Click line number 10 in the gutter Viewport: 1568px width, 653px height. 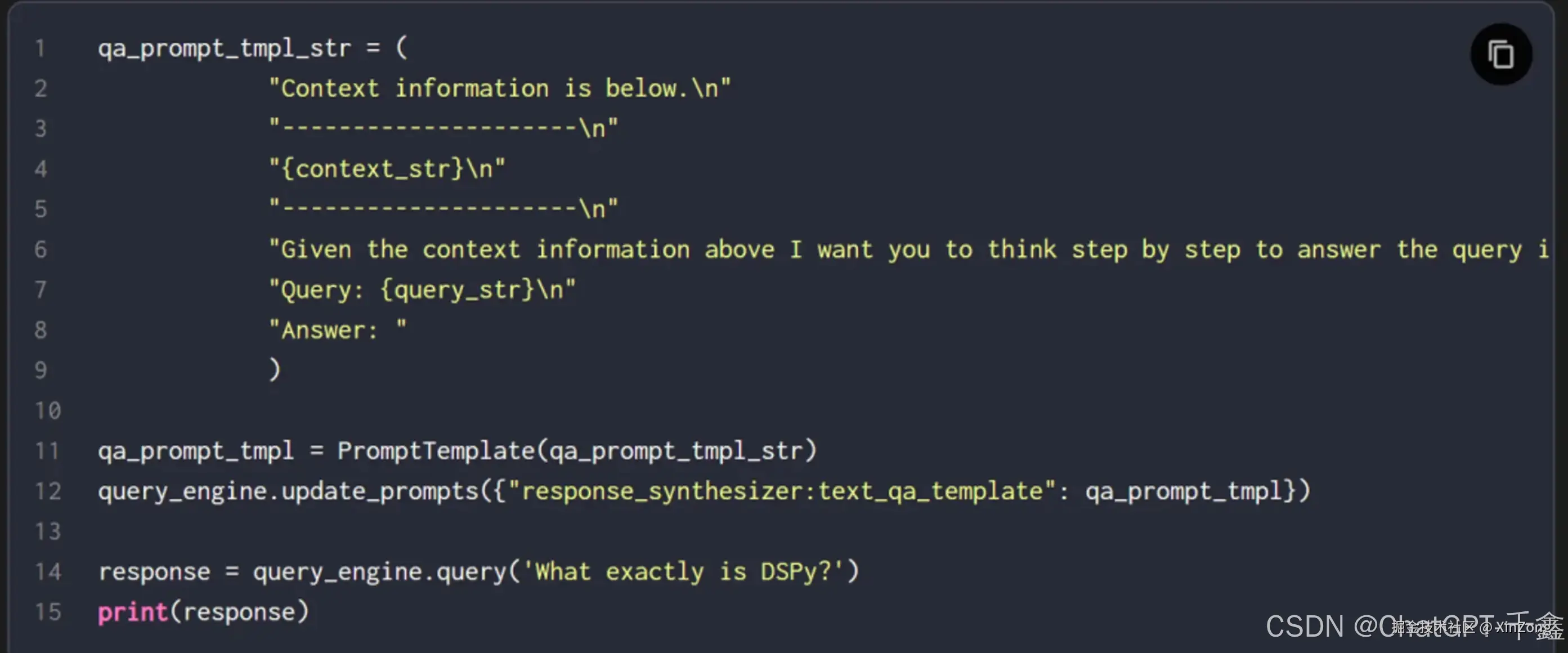(x=47, y=410)
